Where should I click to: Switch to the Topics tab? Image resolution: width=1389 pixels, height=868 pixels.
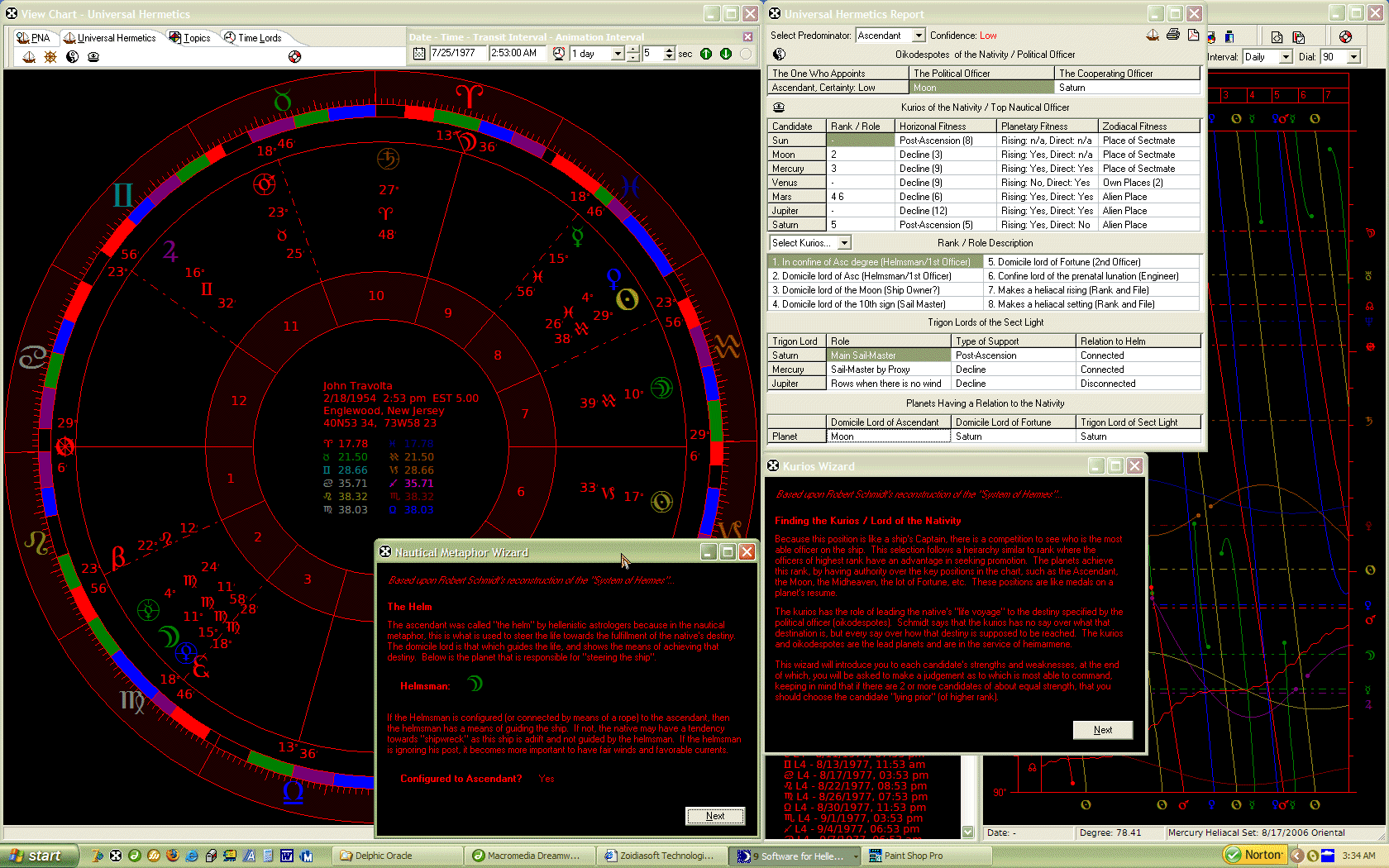190,37
